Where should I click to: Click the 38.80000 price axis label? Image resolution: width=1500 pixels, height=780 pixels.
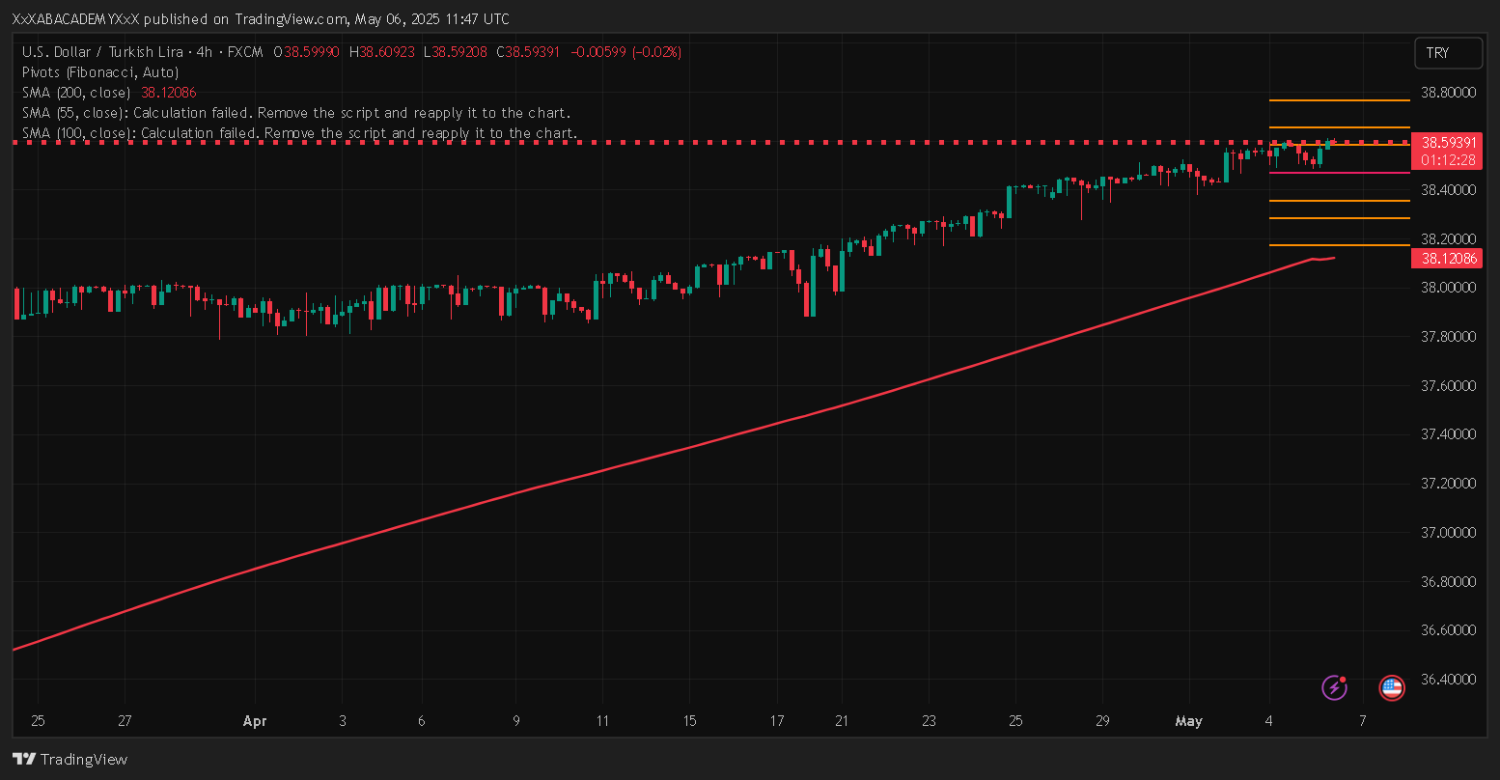tap(1447, 92)
